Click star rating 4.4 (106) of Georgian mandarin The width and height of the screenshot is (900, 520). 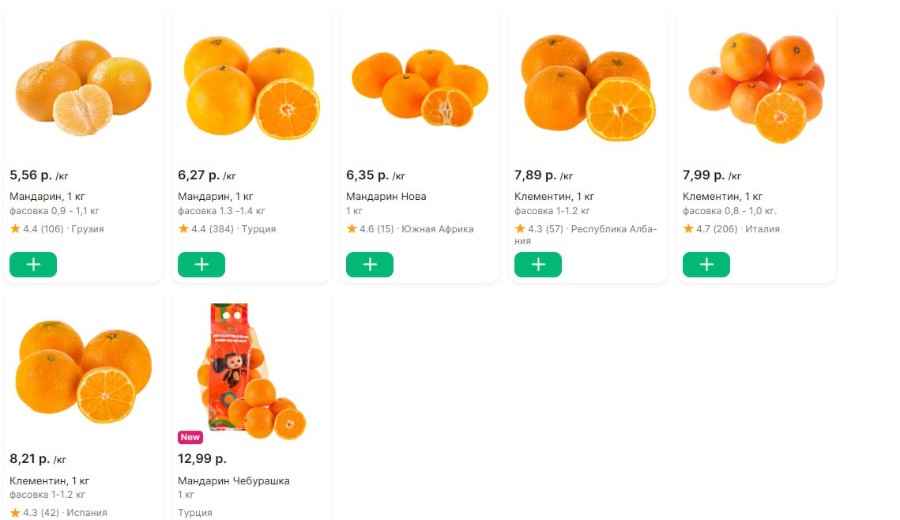36,229
